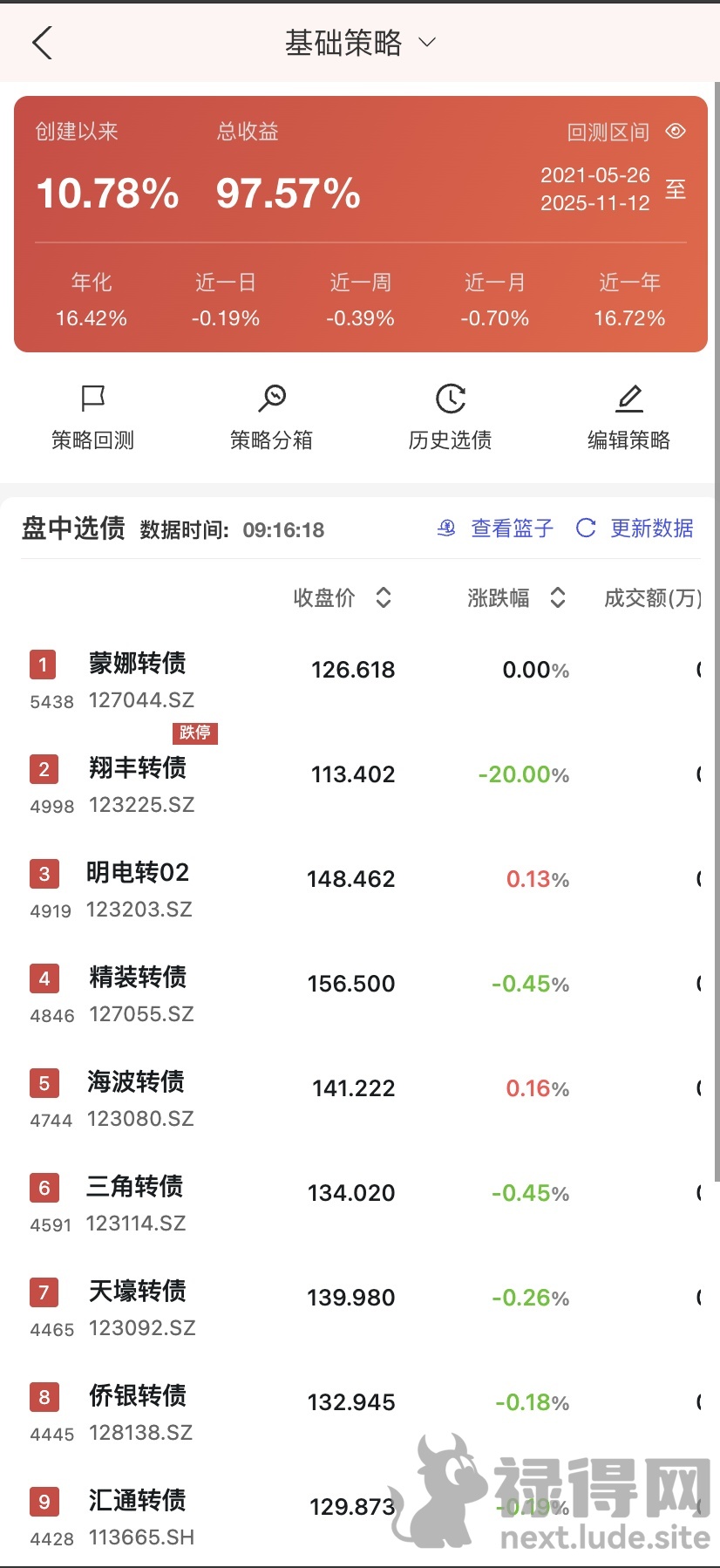Click 更新数据 to refresh data
This screenshot has width=720, height=1568.
tap(651, 528)
